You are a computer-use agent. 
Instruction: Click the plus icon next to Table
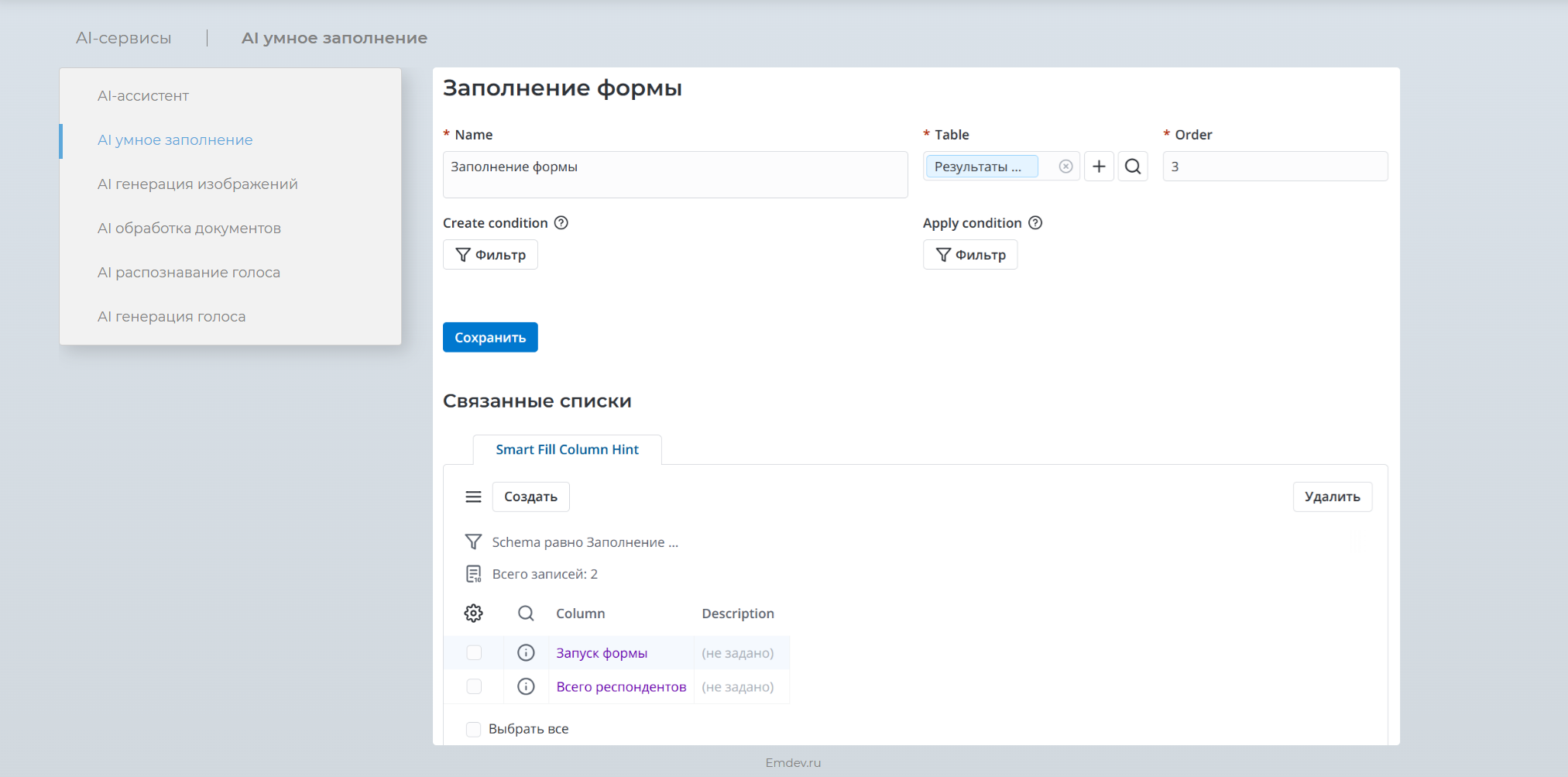point(1099,167)
